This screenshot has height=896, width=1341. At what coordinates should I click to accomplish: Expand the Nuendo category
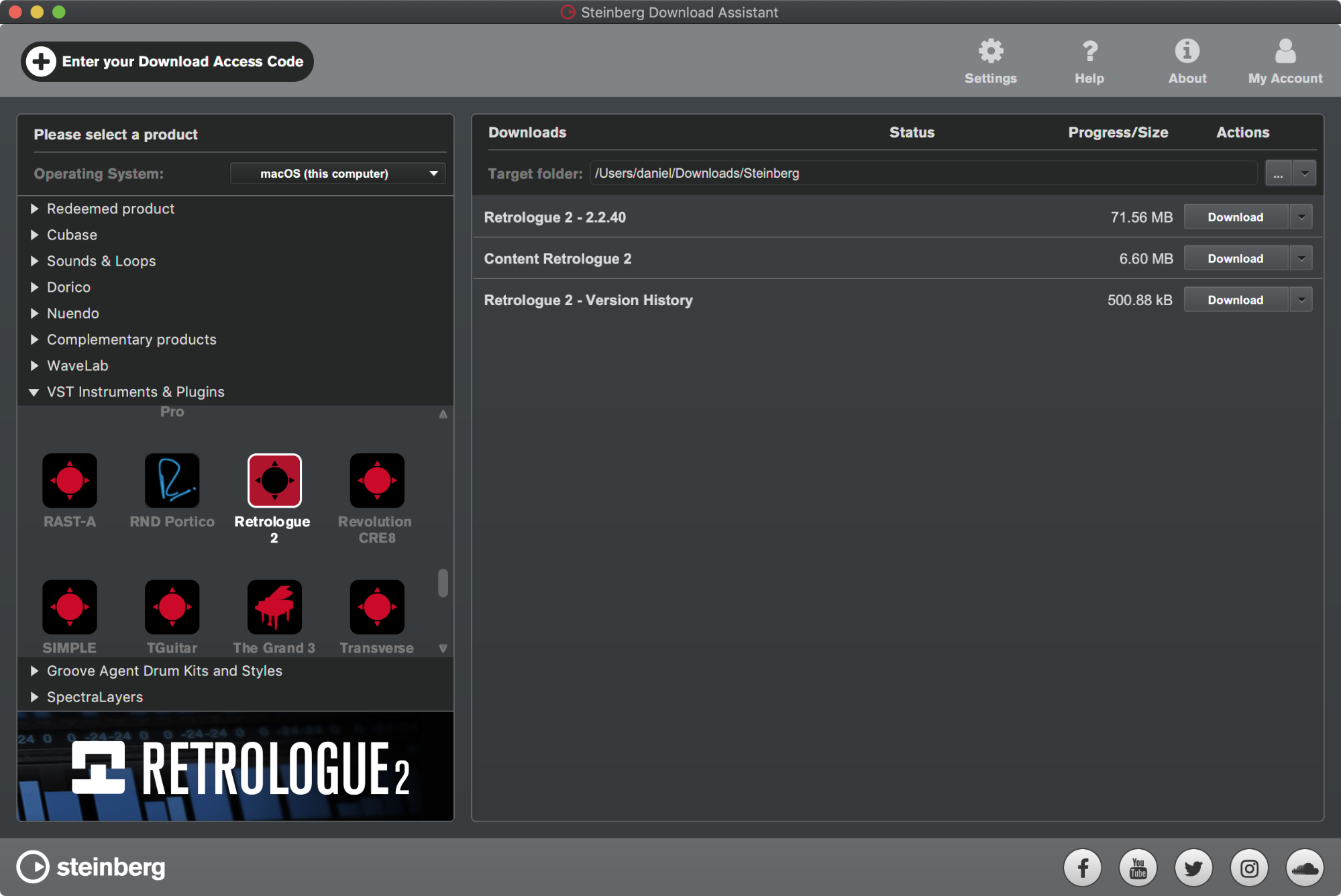[34, 314]
